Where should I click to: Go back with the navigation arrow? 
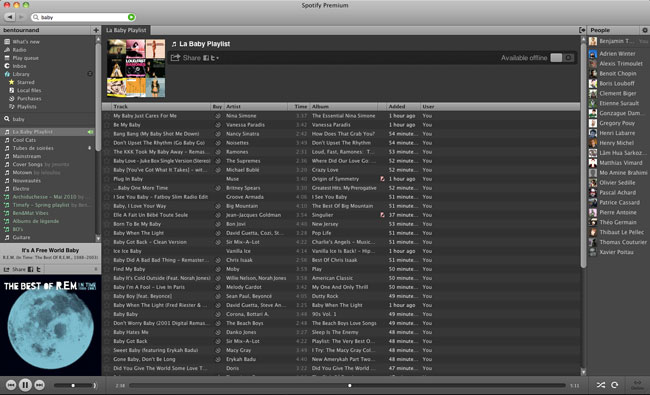pyautogui.click(x=10, y=17)
